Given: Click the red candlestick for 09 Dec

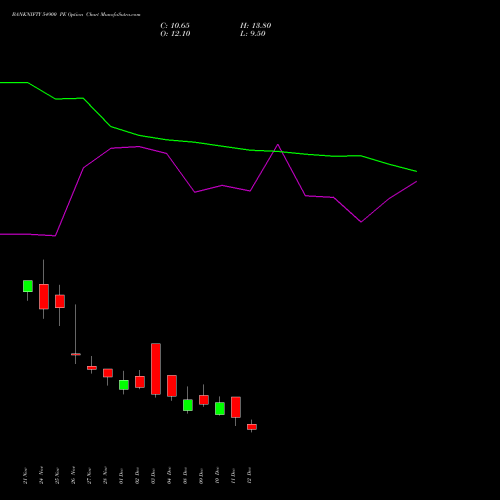Looking at the screenshot, I should pos(204,400).
